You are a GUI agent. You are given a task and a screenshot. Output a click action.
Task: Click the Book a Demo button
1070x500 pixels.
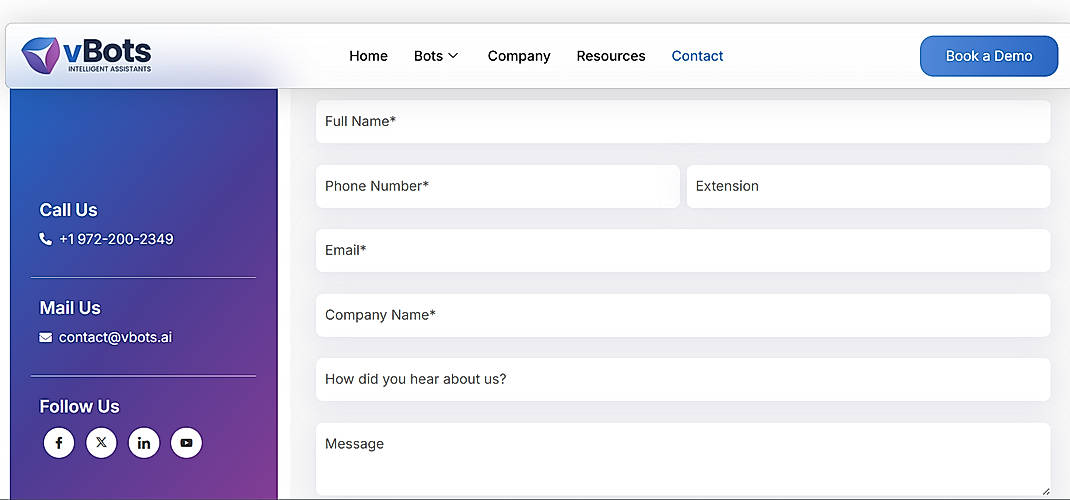click(x=989, y=56)
